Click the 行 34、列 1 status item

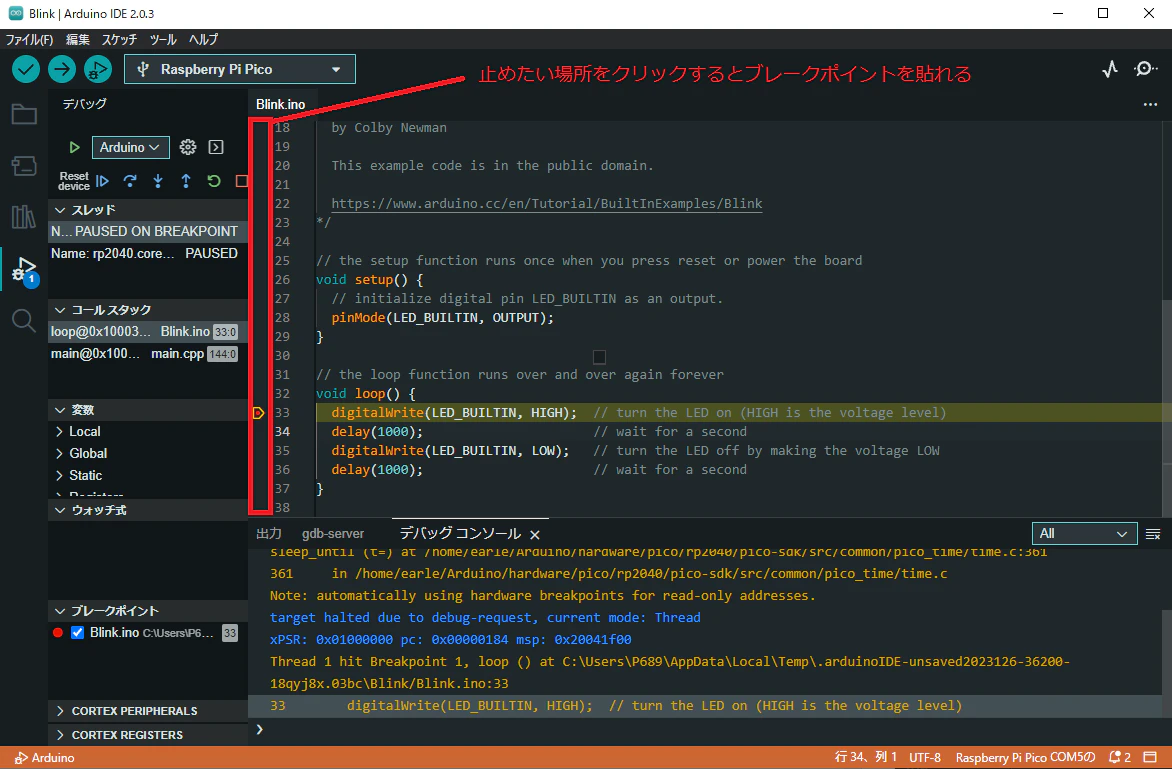866,758
